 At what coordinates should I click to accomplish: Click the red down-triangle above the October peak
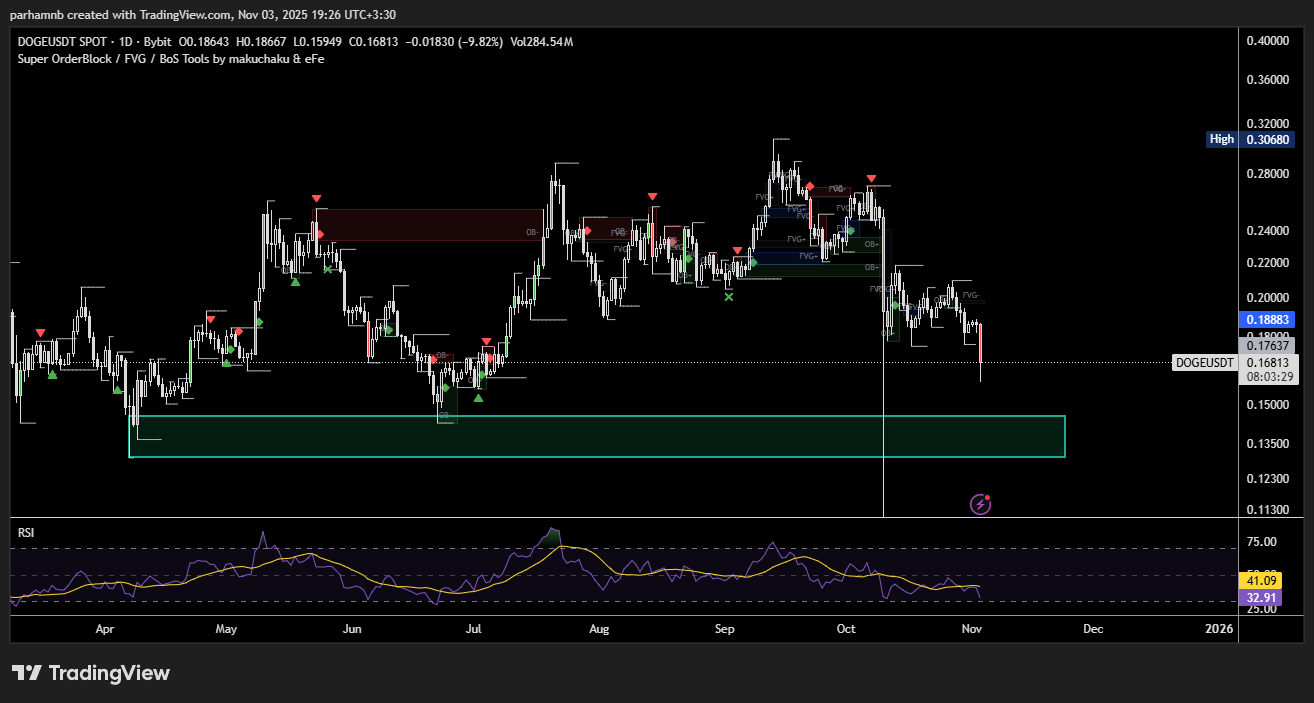coord(872,177)
